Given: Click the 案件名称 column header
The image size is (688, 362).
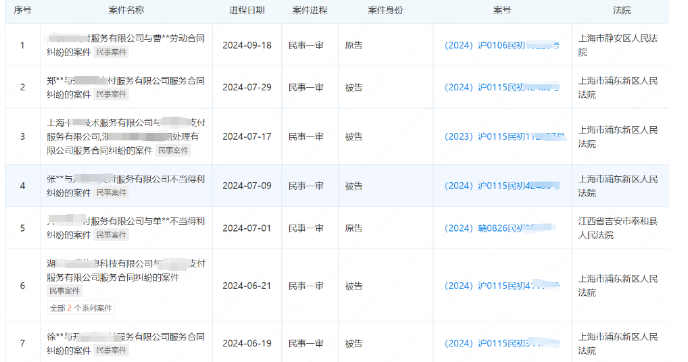Looking at the screenshot, I should pyautogui.click(x=126, y=10).
